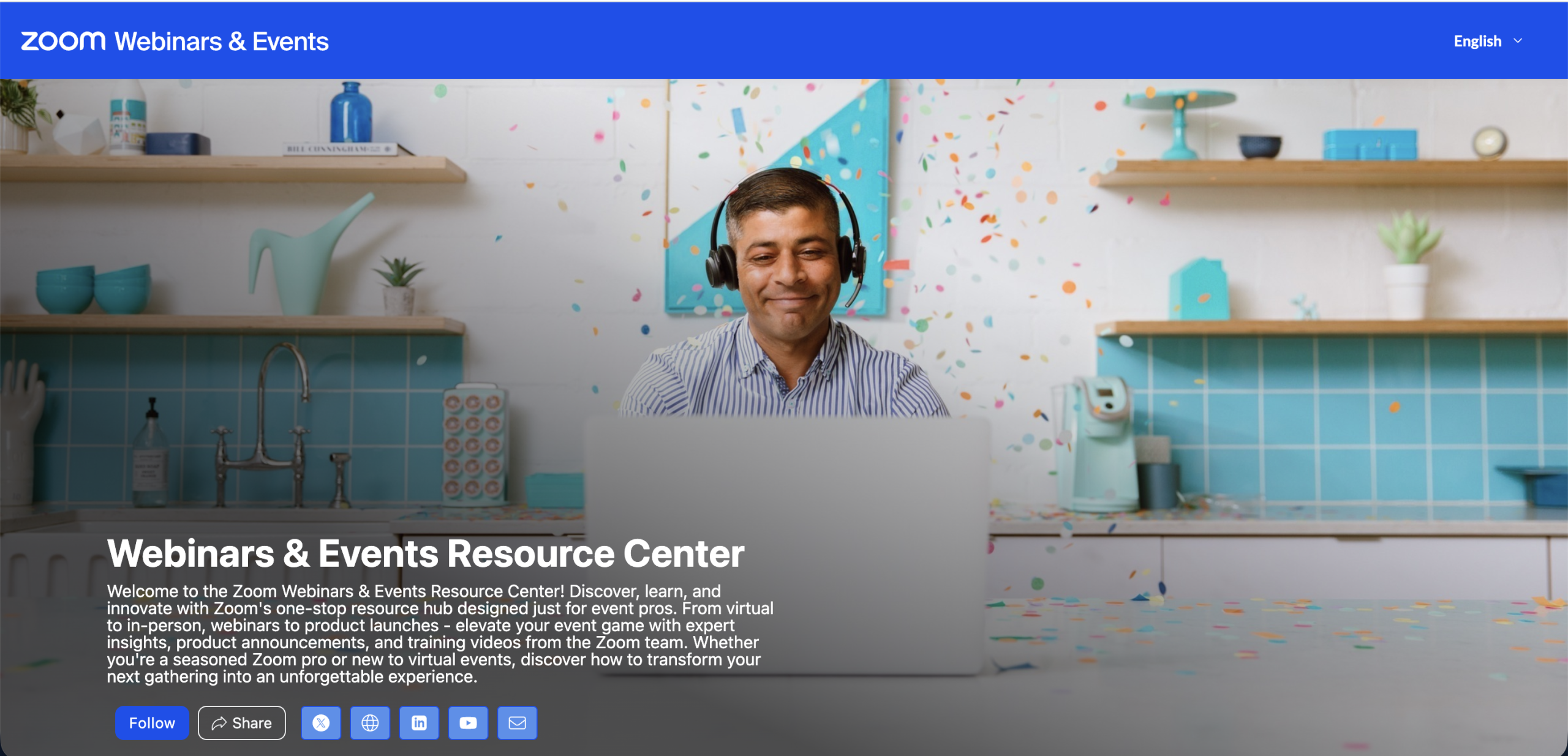The image size is (1568, 756).
Task: Open the English language dropdown
Action: (x=1488, y=41)
